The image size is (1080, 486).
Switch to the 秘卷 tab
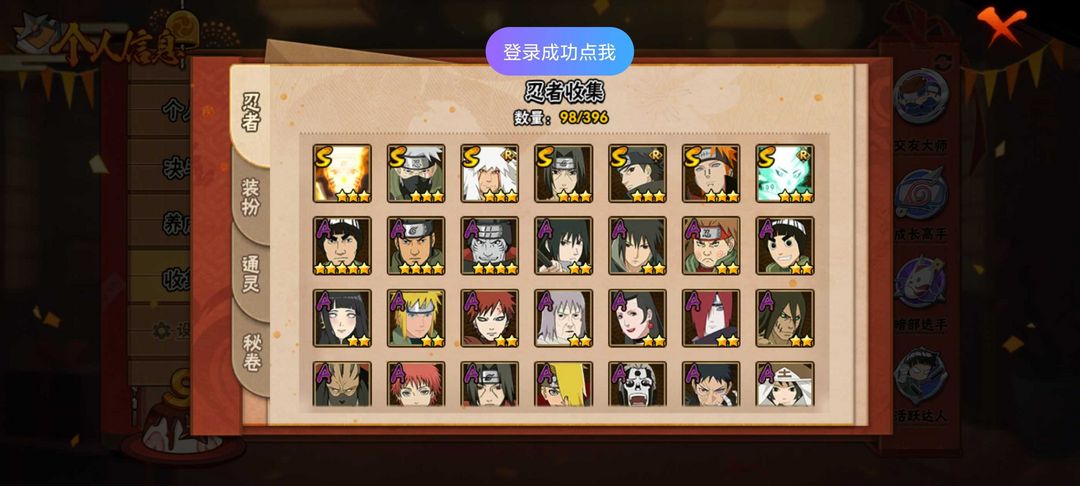[251, 352]
